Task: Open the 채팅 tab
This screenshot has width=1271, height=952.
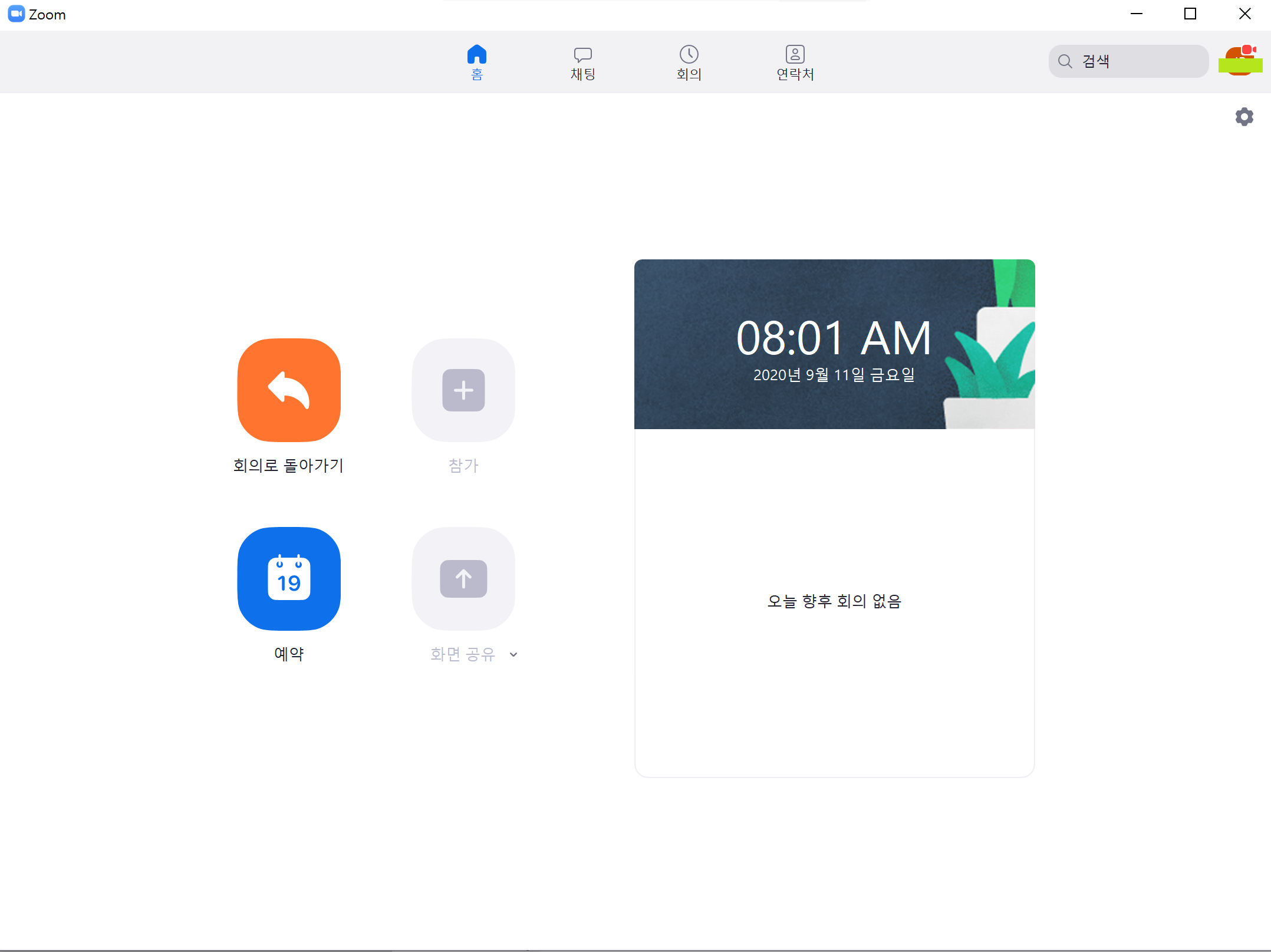Action: [582, 62]
